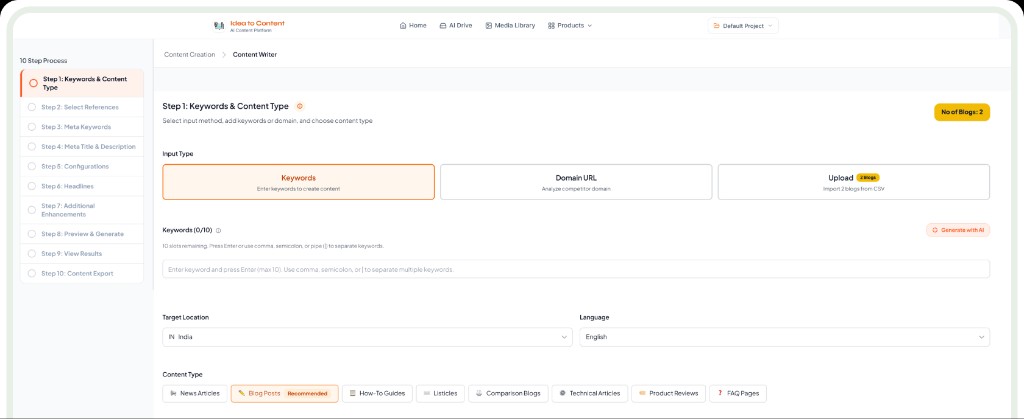Viewport: 1024px width, 419px height.
Task: Click the 2 Blogs badge on Upload
Action: point(868,178)
